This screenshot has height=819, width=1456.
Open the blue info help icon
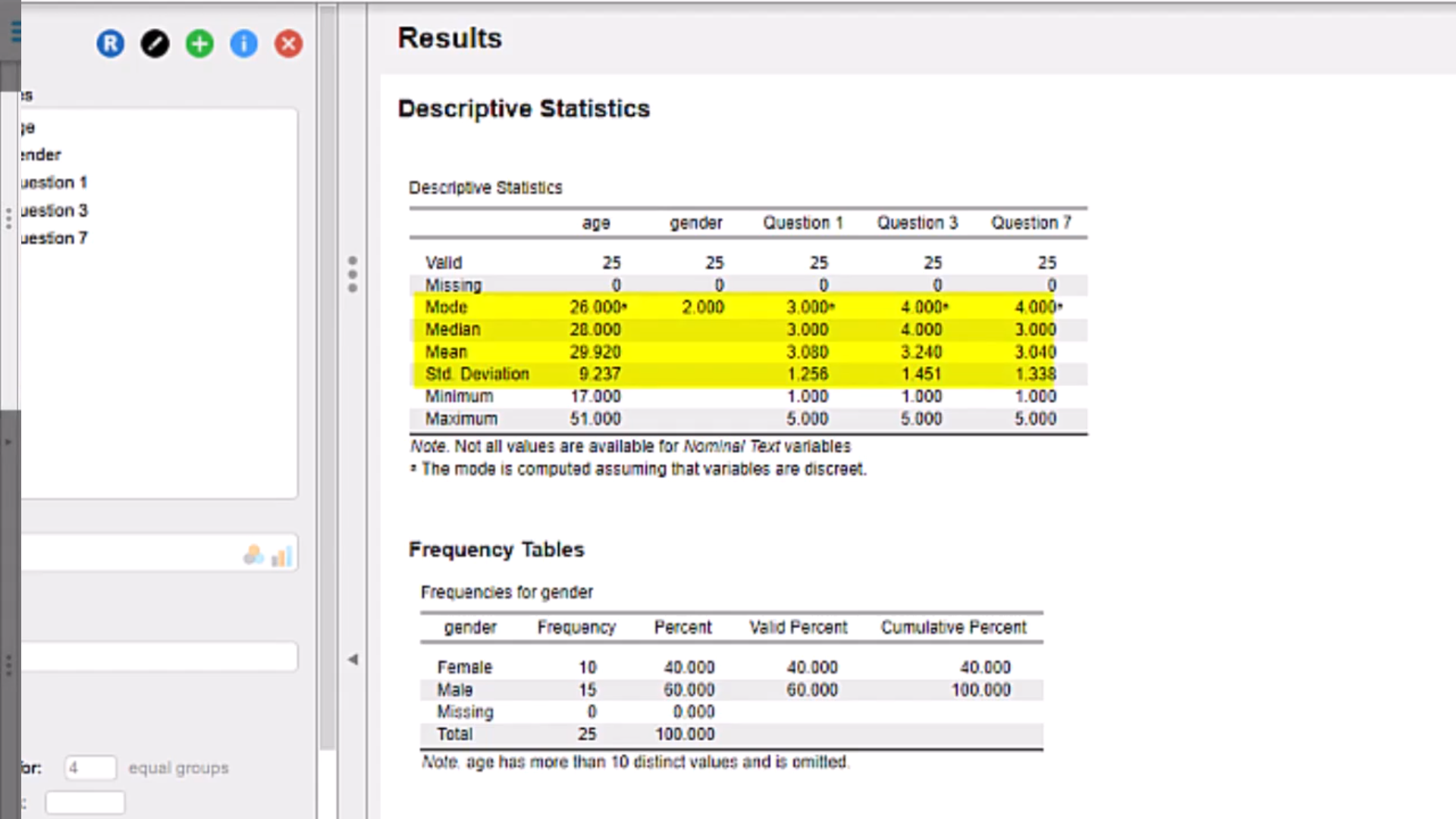coord(243,44)
